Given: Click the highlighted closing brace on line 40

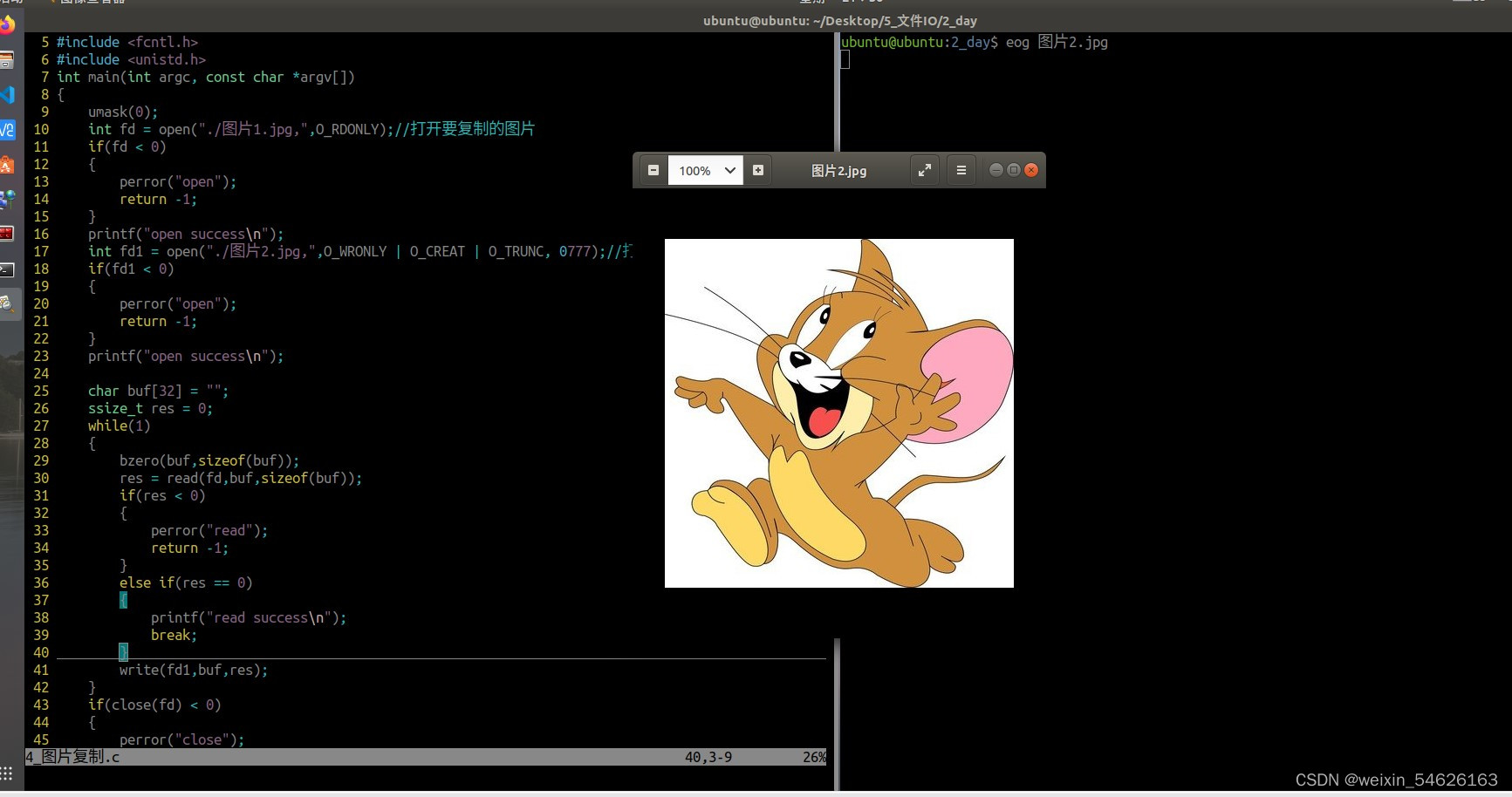Looking at the screenshot, I should click(123, 652).
